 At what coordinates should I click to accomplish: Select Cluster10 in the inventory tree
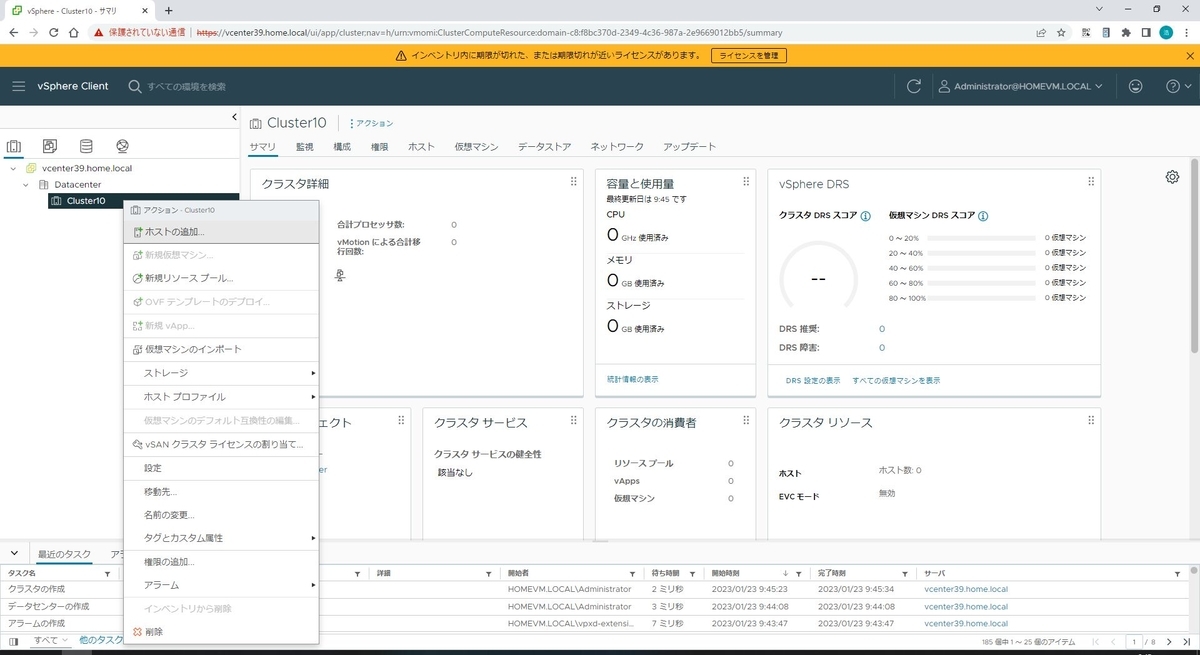coord(85,201)
